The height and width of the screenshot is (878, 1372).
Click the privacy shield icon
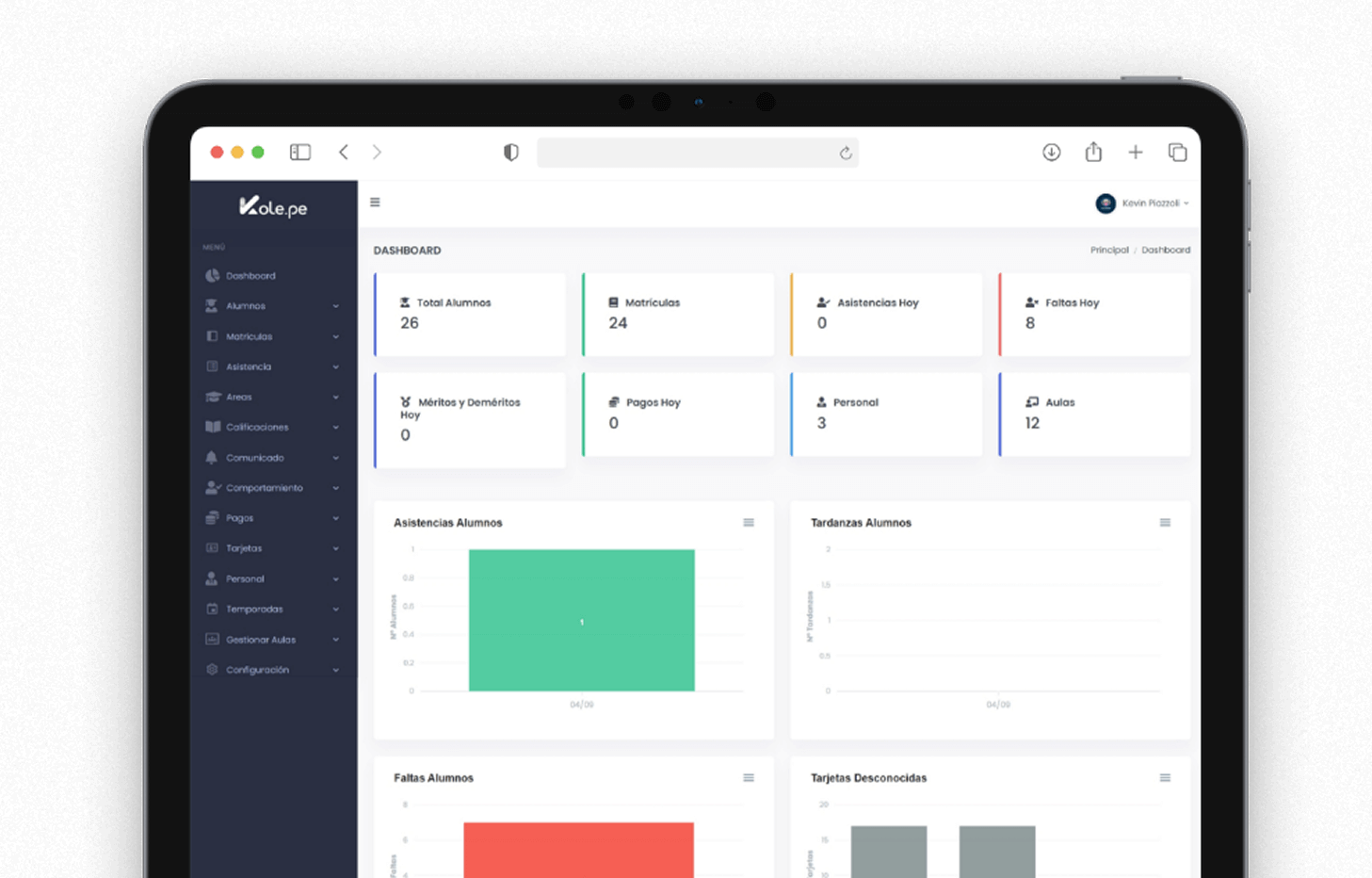[511, 153]
